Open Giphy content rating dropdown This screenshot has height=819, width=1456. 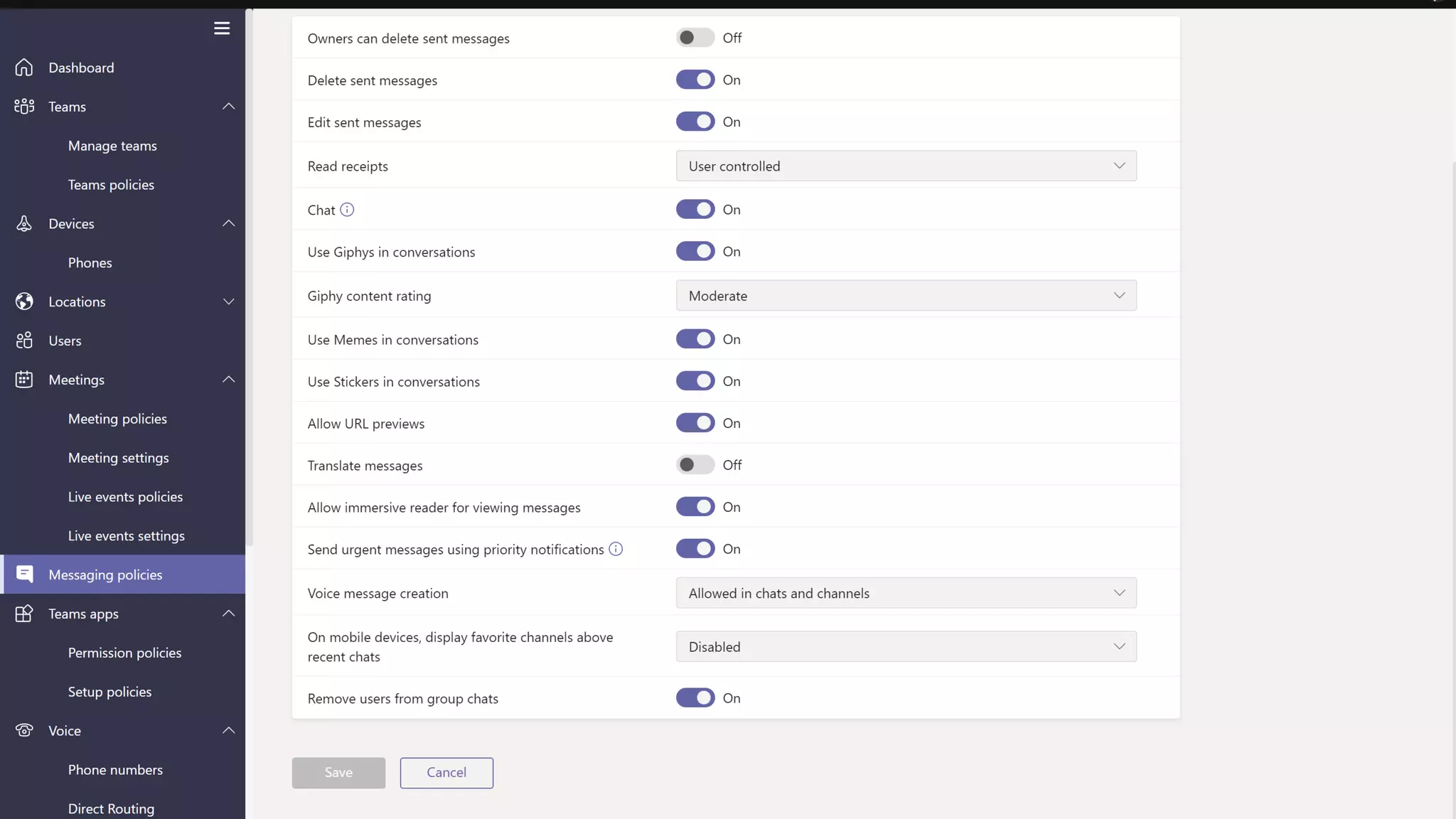(906, 296)
